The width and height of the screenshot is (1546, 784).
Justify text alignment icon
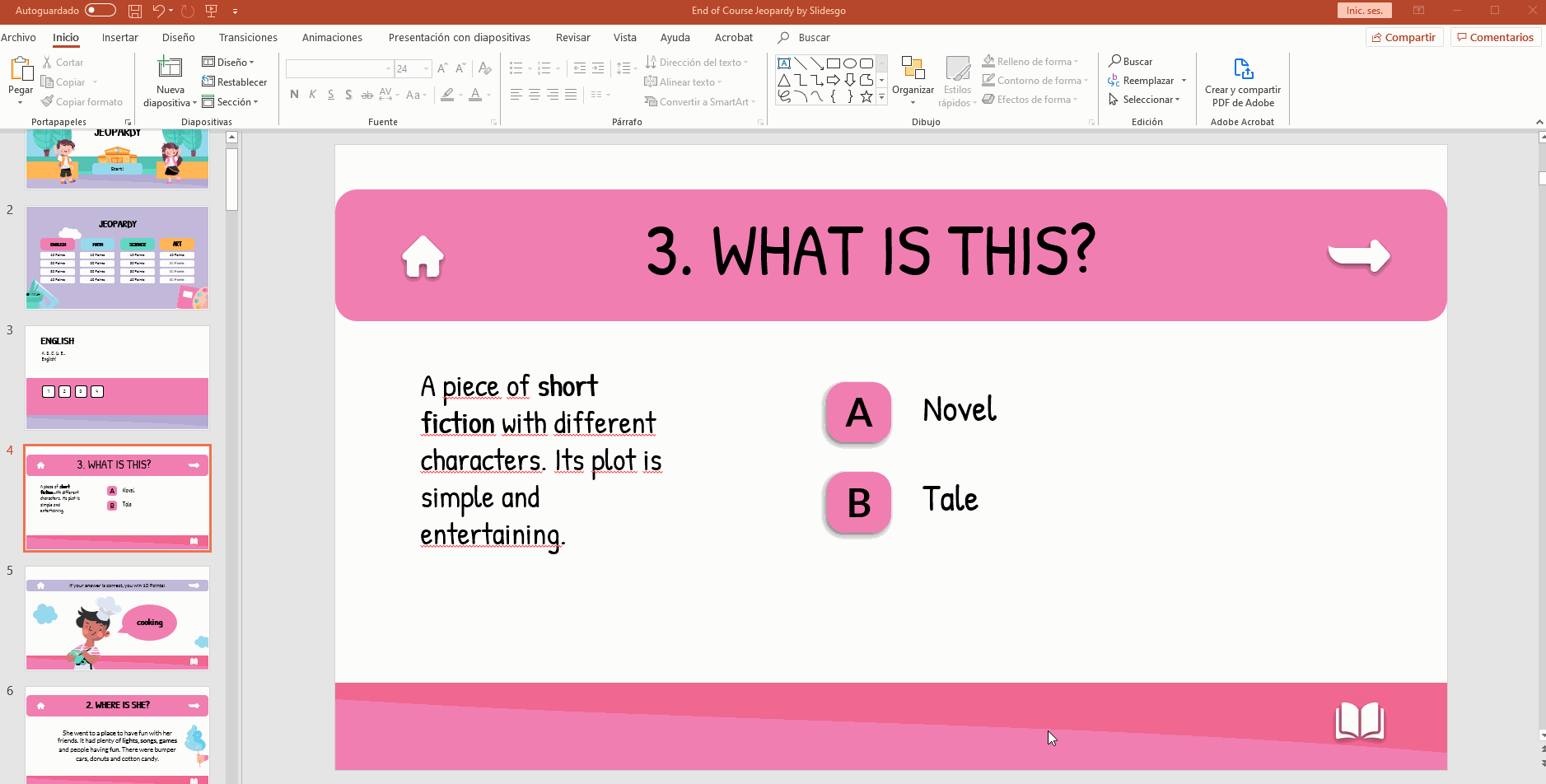pos(571,95)
